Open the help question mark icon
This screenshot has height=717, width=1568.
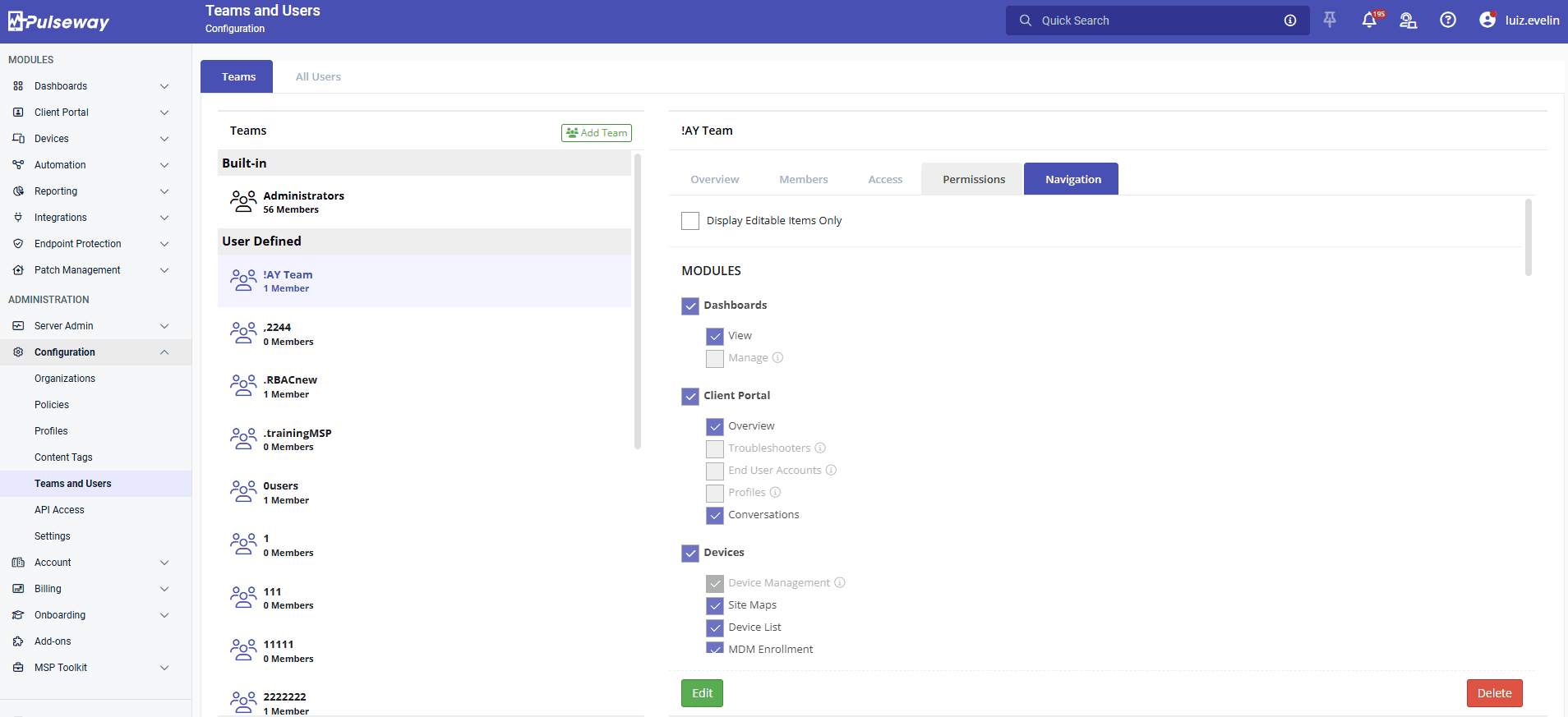[1448, 20]
